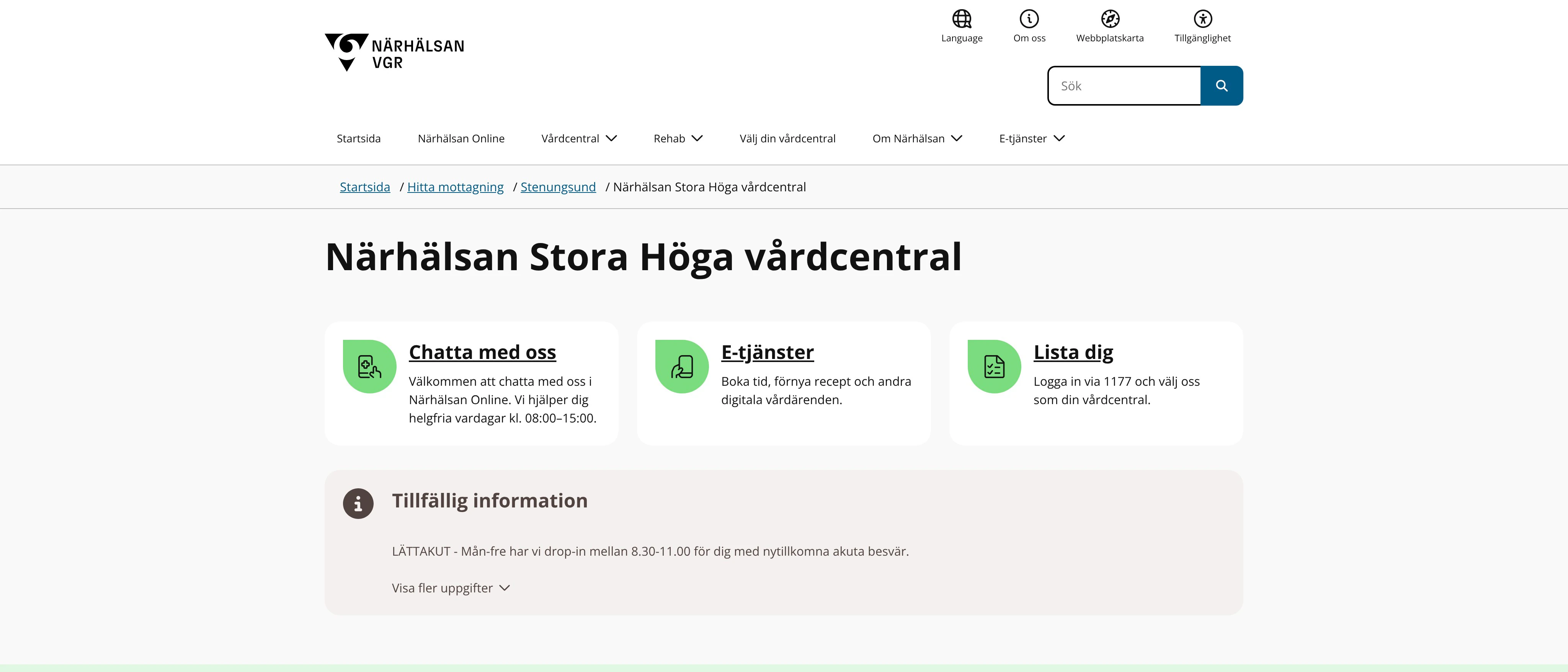Click the Tillfällig information heading
This screenshot has width=1568, height=672.
[489, 501]
